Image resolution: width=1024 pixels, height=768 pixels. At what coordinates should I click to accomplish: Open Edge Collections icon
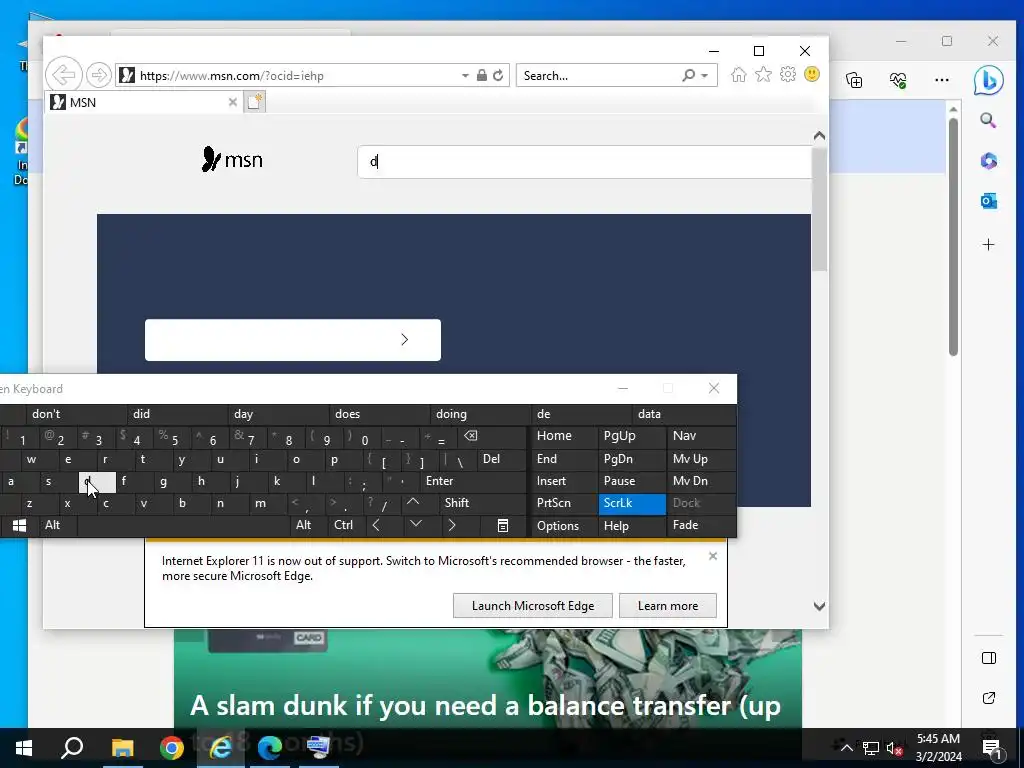coord(854,80)
